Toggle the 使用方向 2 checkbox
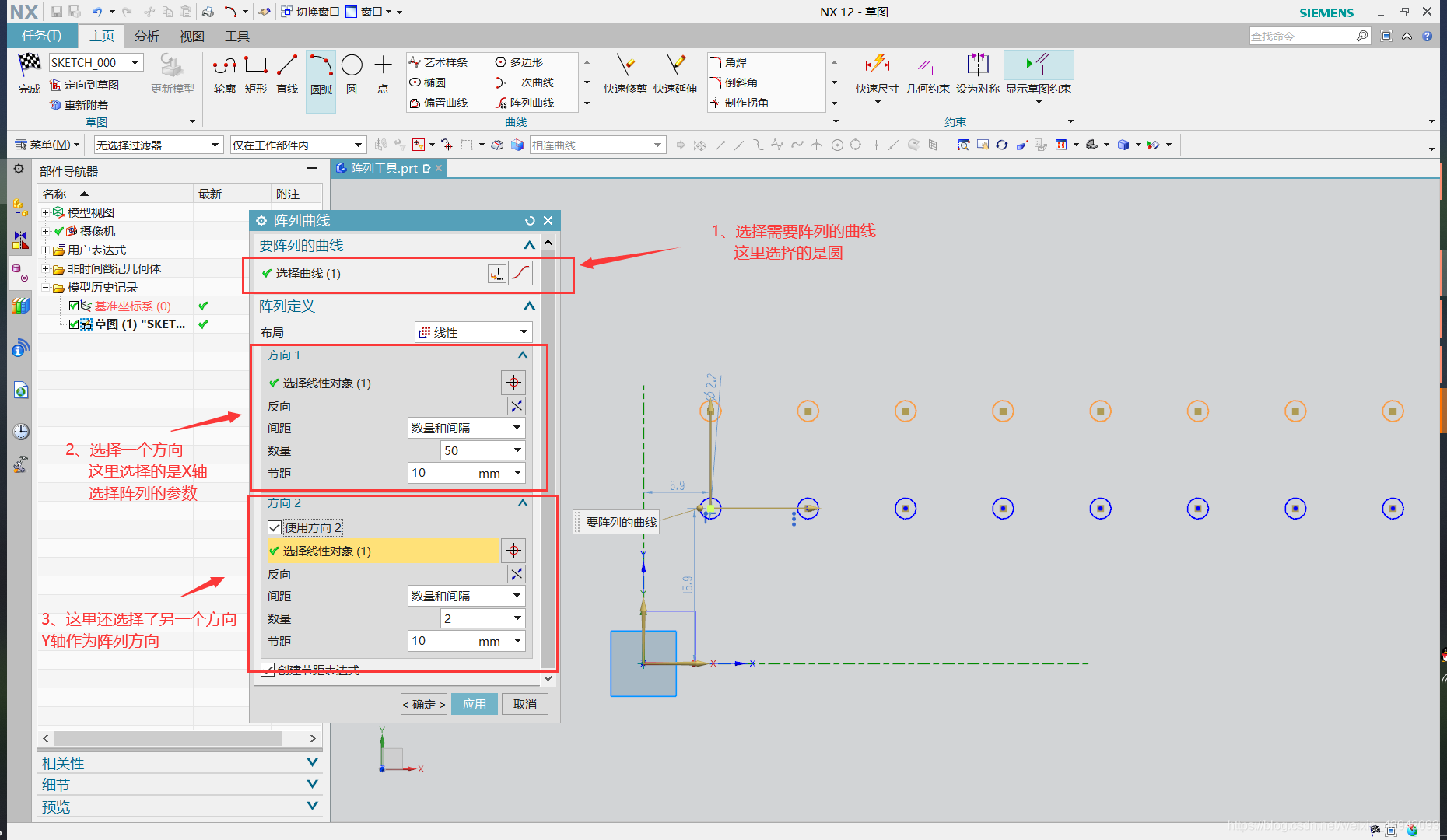 coord(275,527)
